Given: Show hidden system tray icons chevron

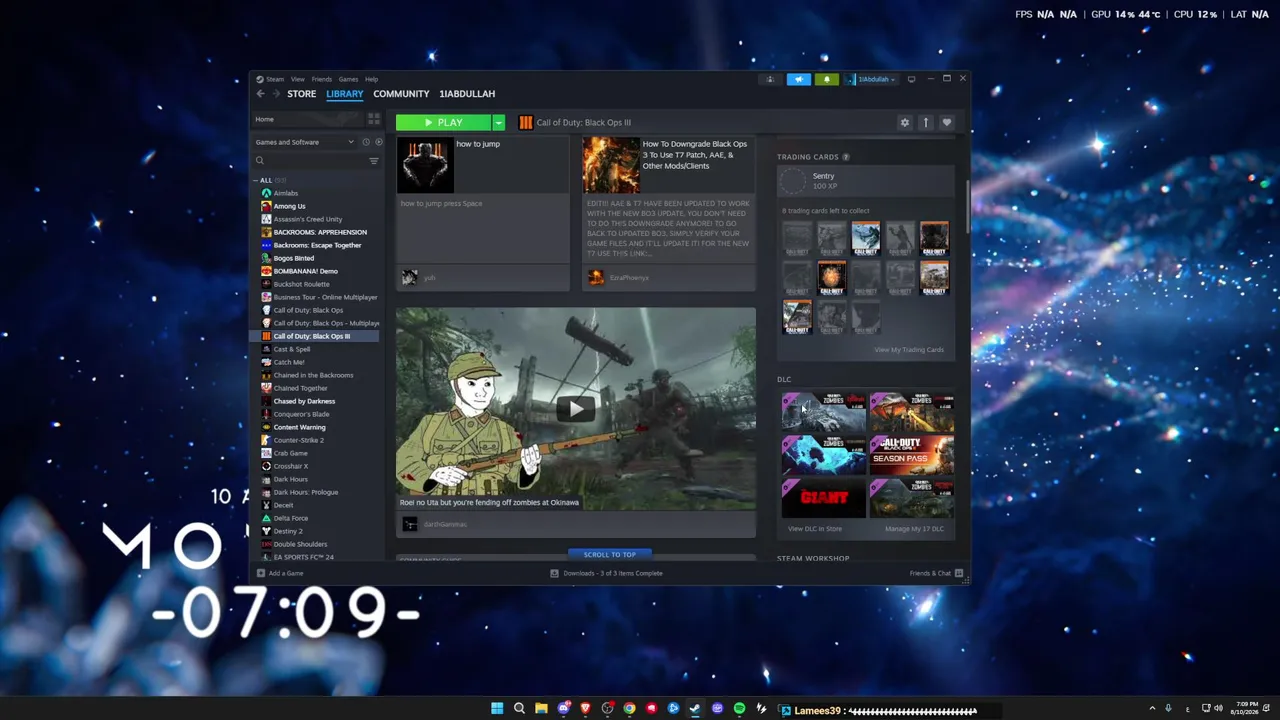Looking at the screenshot, I should (x=1152, y=709).
